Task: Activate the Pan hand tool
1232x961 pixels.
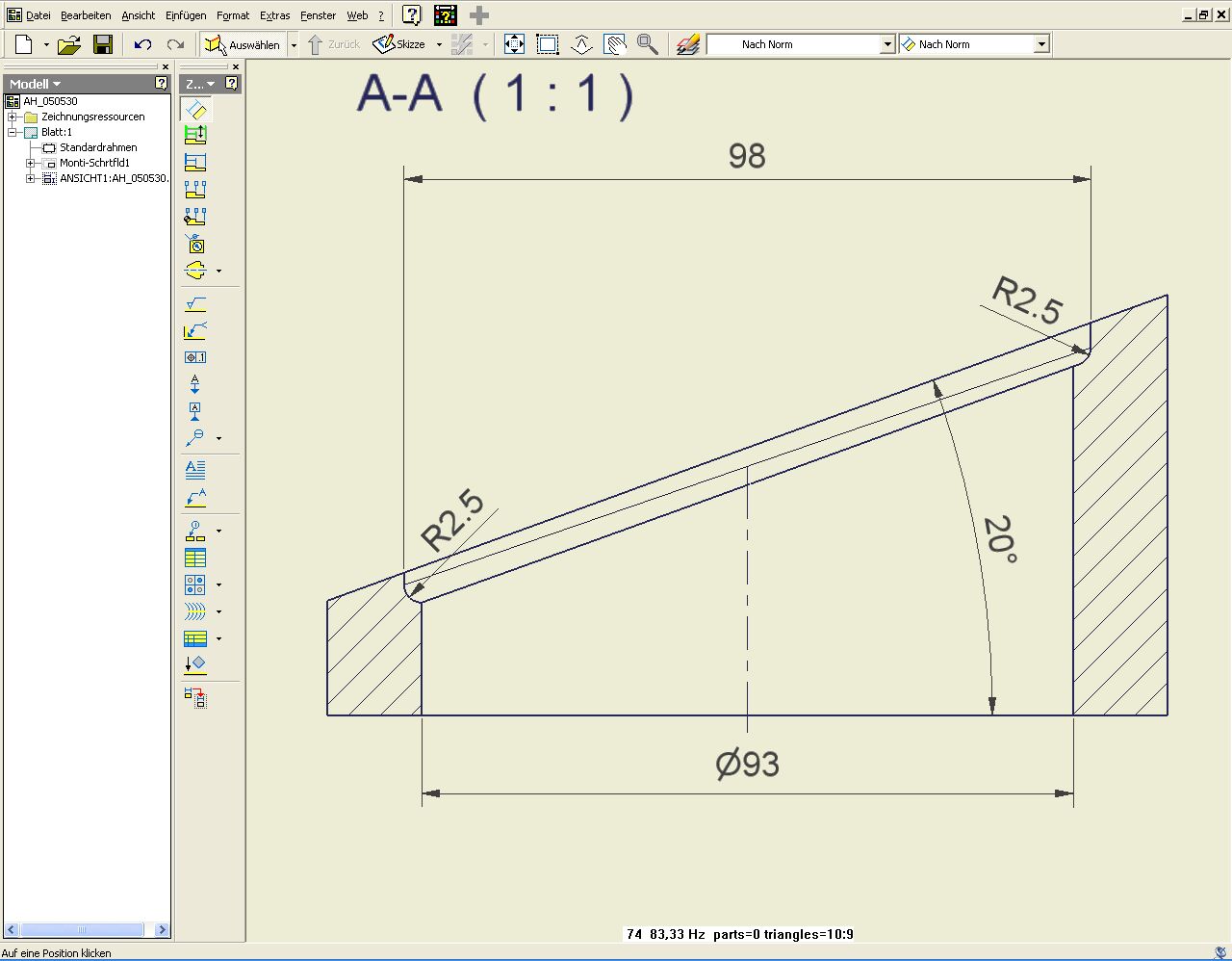Action: 614,44
